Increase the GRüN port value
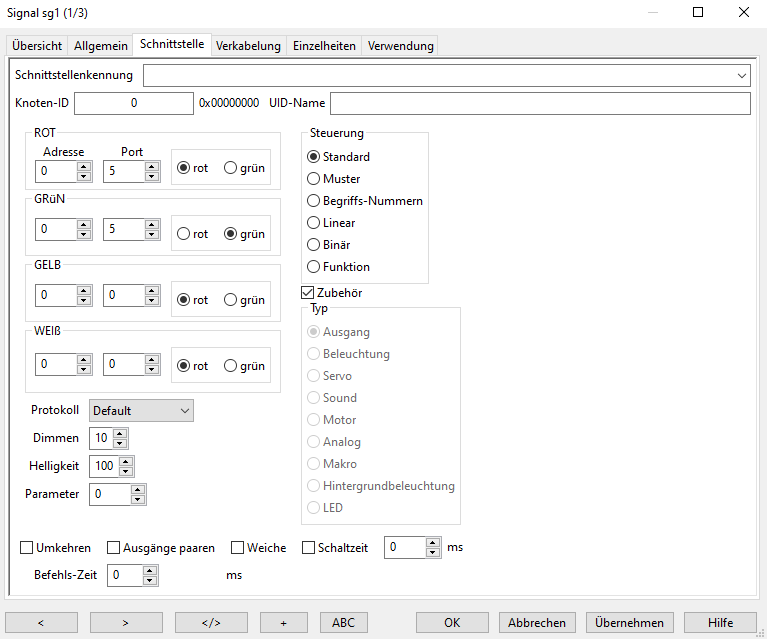 click(152, 225)
